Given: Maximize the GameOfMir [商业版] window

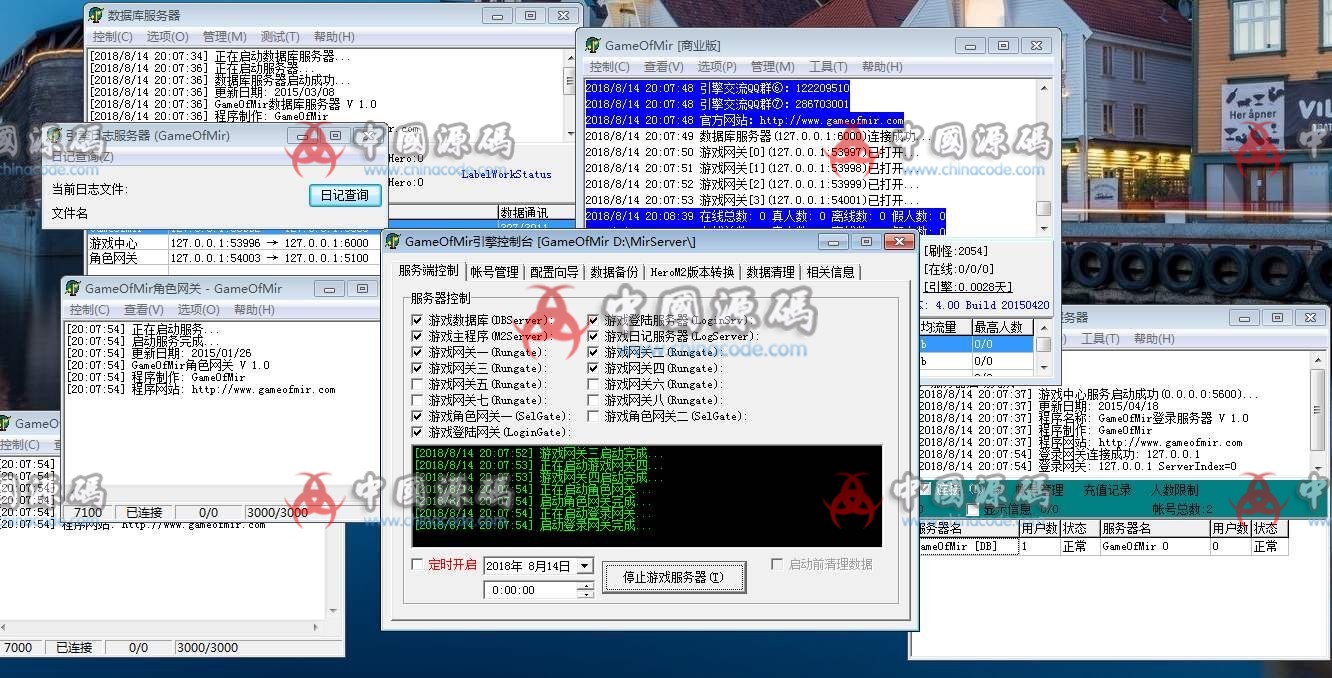Looking at the screenshot, I should [1003, 45].
